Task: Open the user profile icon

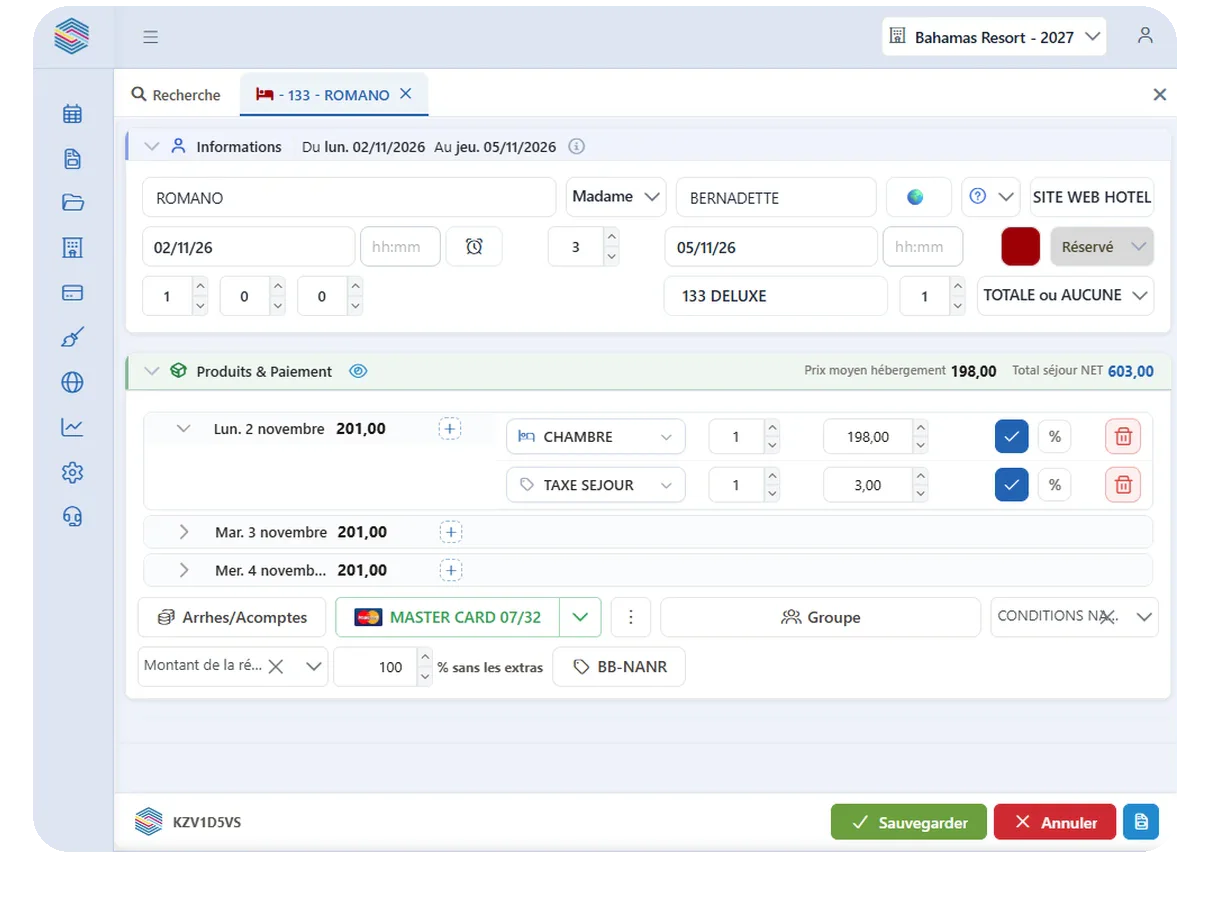Action: coord(1145,36)
